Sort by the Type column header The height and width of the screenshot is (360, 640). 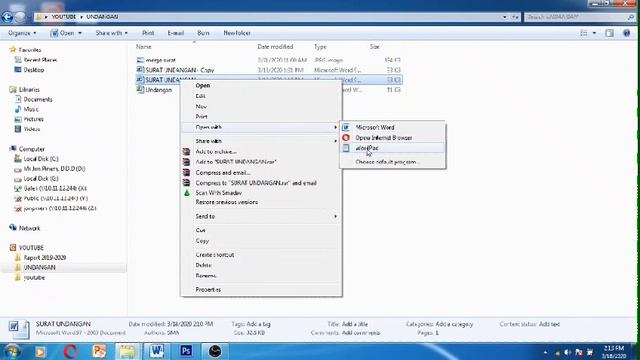(320, 47)
